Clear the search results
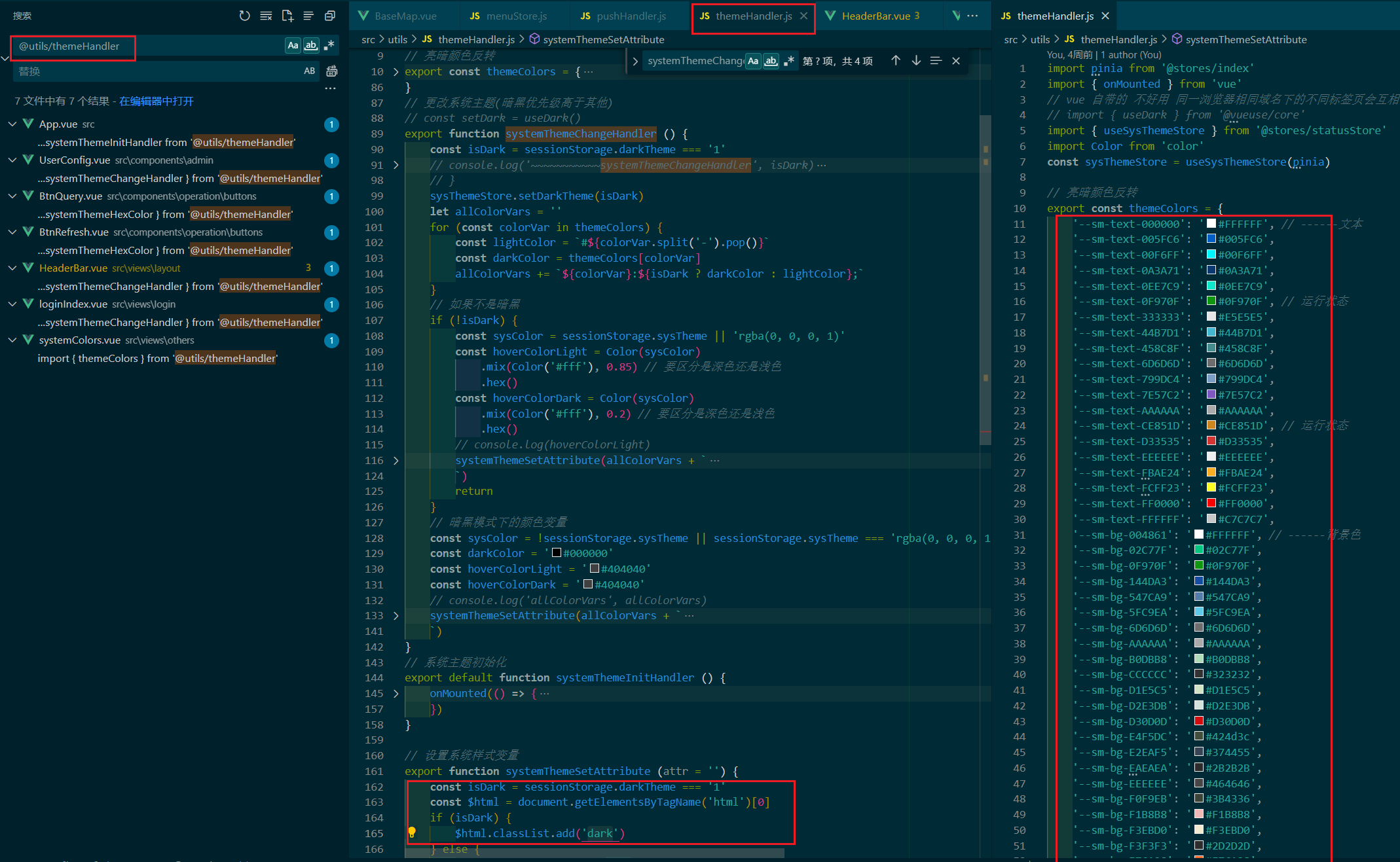The height and width of the screenshot is (862, 1400). pyautogui.click(x=266, y=16)
